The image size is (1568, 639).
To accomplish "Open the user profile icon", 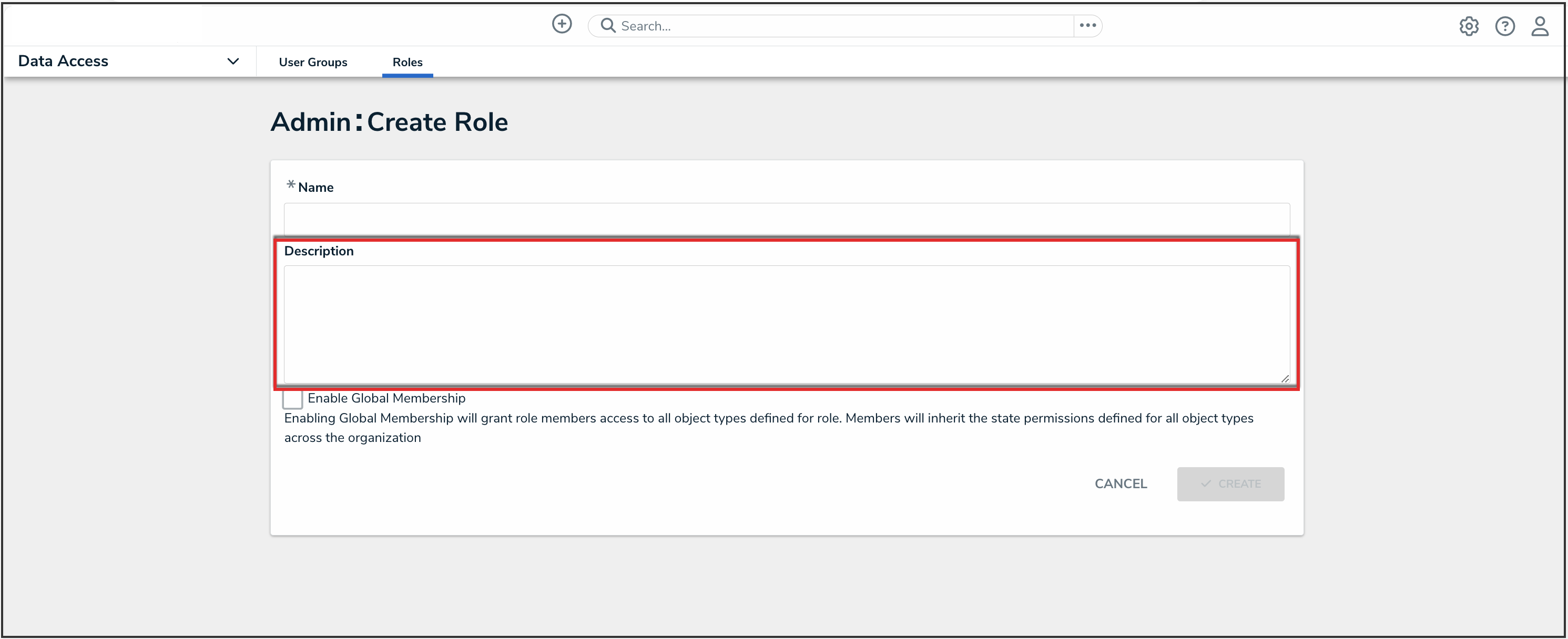I will [1540, 26].
